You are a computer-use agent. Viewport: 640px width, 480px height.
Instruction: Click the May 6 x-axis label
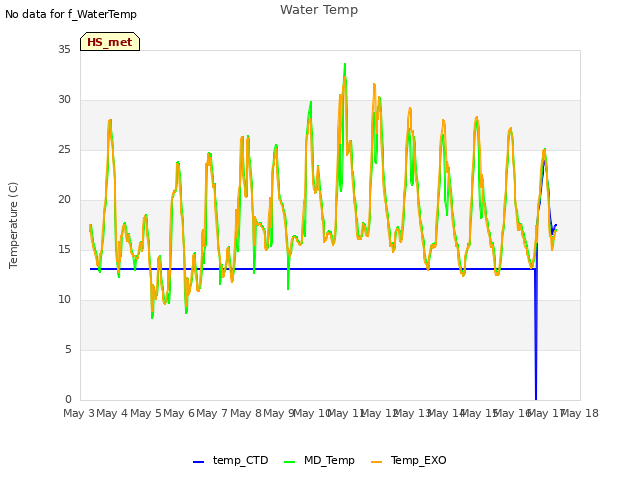tap(179, 413)
